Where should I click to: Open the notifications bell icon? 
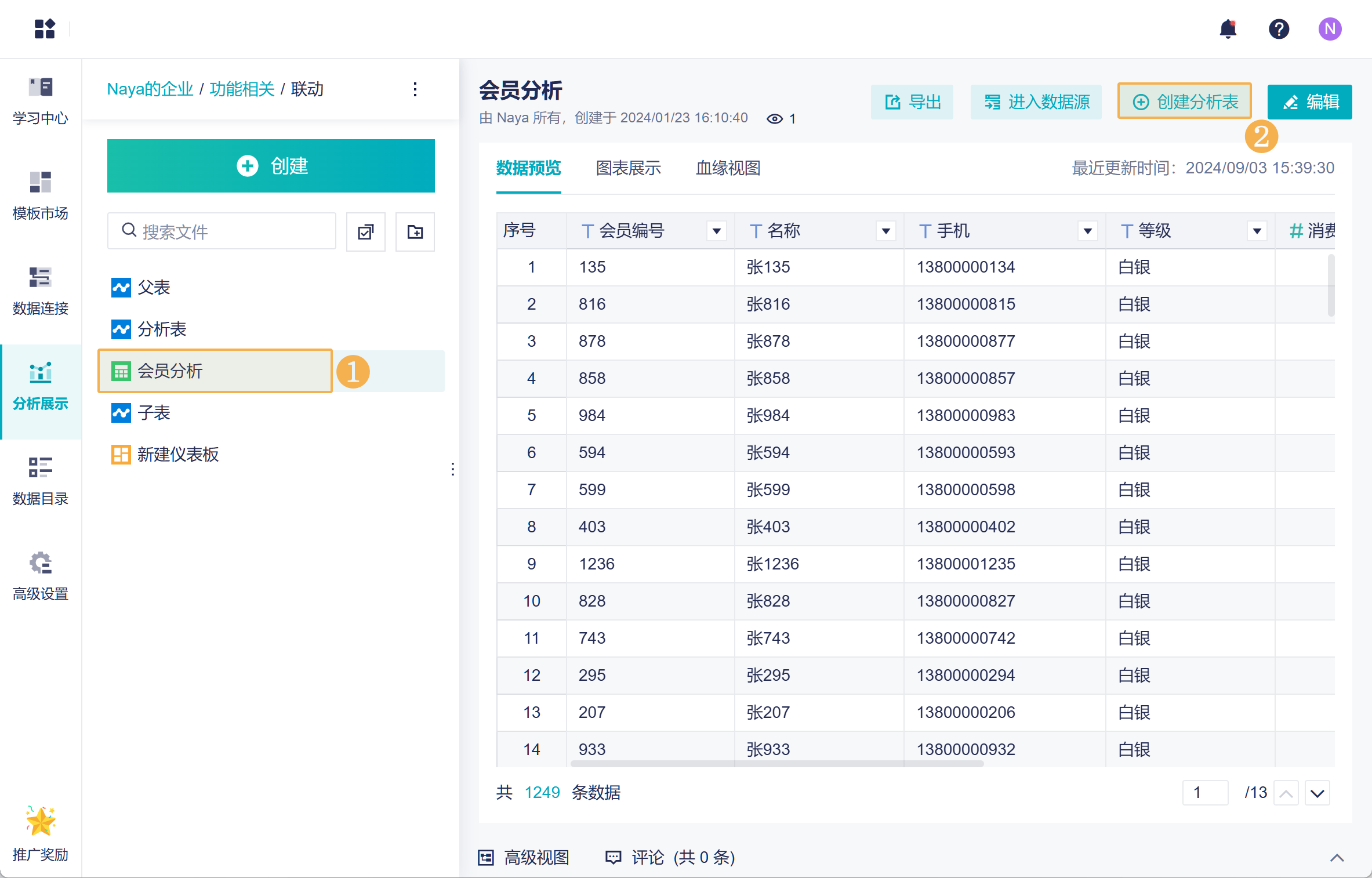[x=1228, y=29]
